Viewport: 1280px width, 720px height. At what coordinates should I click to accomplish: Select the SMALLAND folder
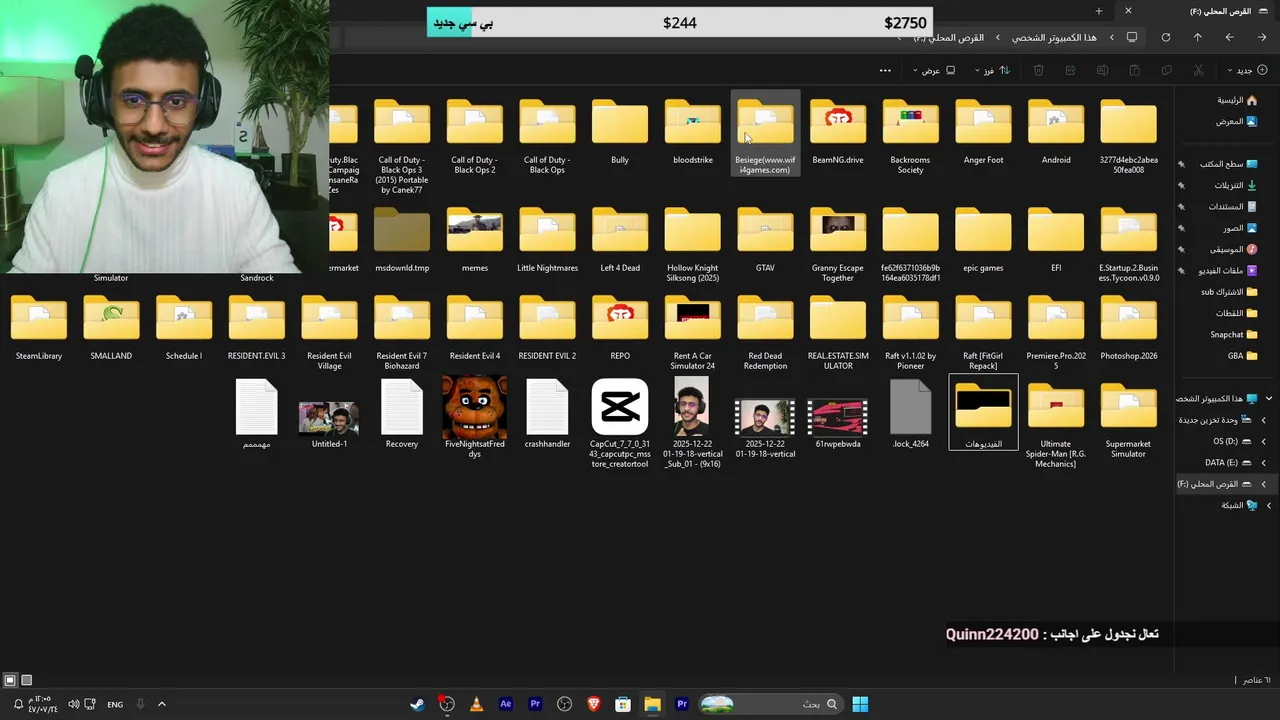coord(111,328)
